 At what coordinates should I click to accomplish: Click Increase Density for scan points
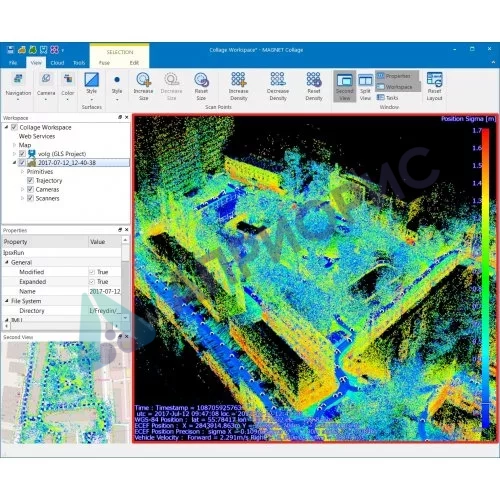point(238,87)
